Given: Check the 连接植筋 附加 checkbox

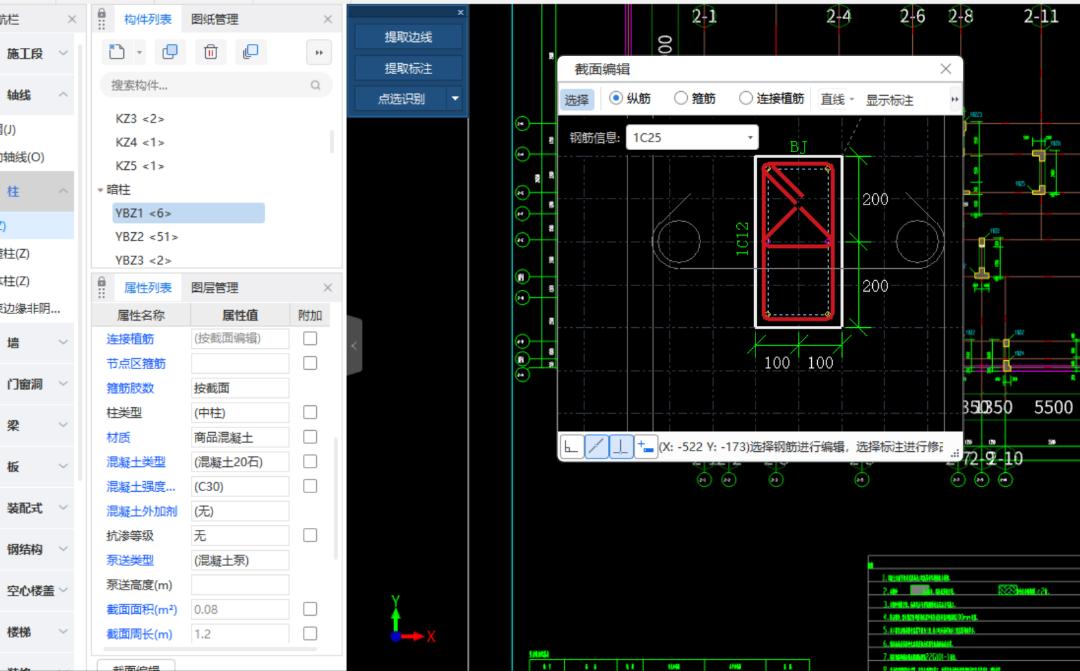Looking at the screenshot, I should click(x=310, y=338).
